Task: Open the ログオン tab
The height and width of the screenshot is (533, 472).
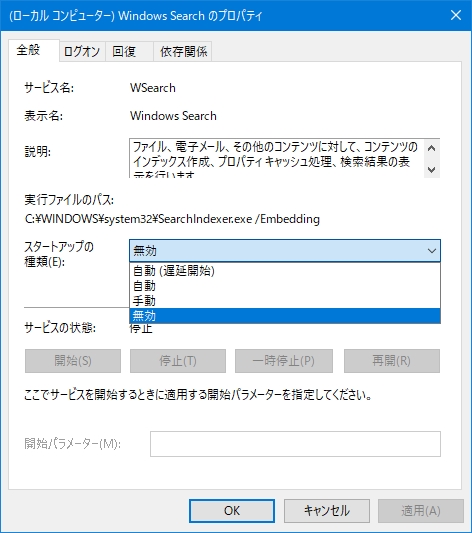Action: point(82,52)
